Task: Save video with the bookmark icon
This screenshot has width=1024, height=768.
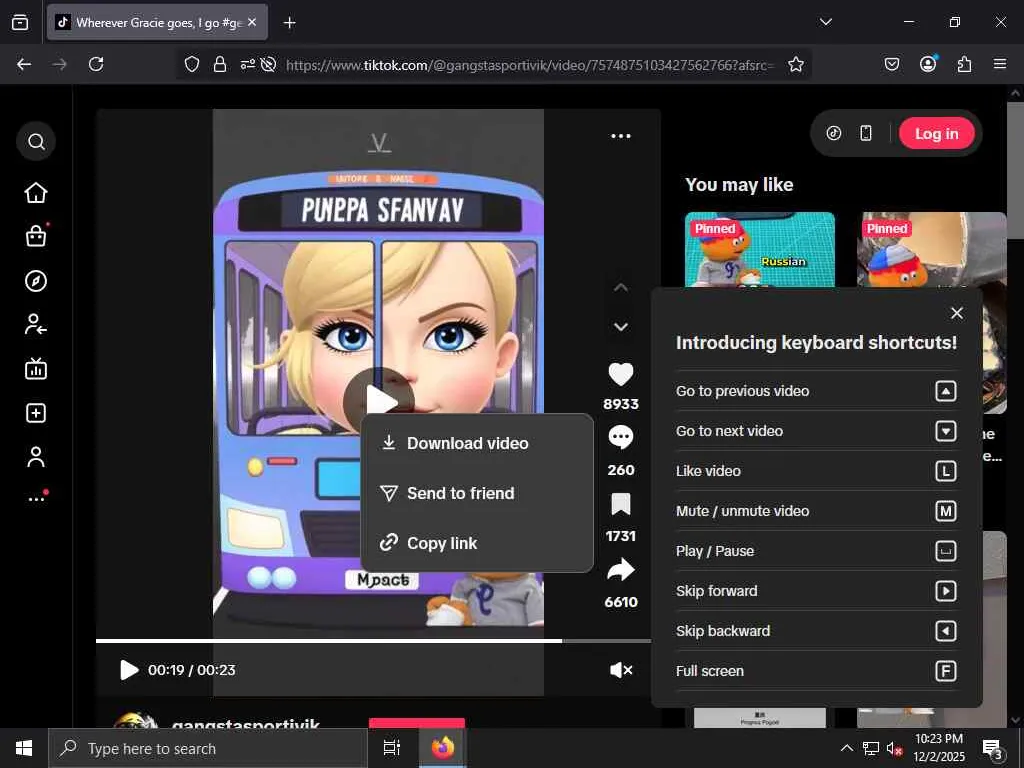Action: click(x=621, y=504)
